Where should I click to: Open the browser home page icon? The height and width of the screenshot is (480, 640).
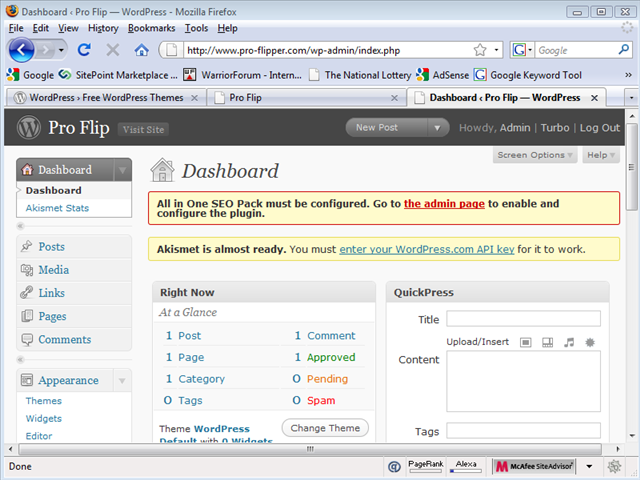click(142, 50)
